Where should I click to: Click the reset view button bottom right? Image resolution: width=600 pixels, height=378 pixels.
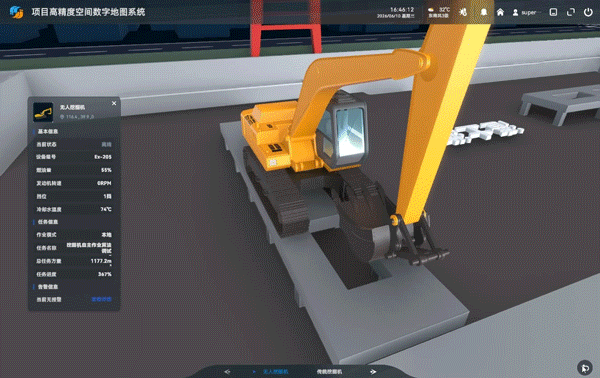pos(585,368)
